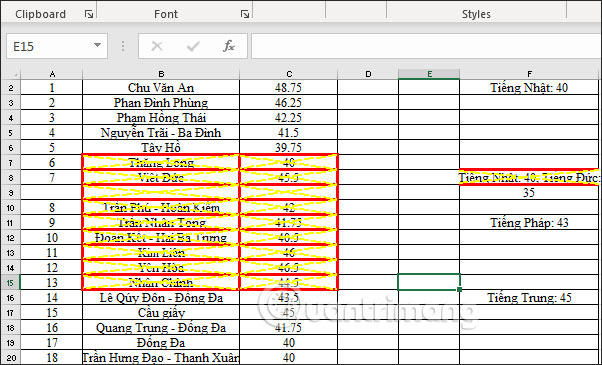
Task: Select cell with Tiếng Trung: 45
Action: (x=529, y=298)
